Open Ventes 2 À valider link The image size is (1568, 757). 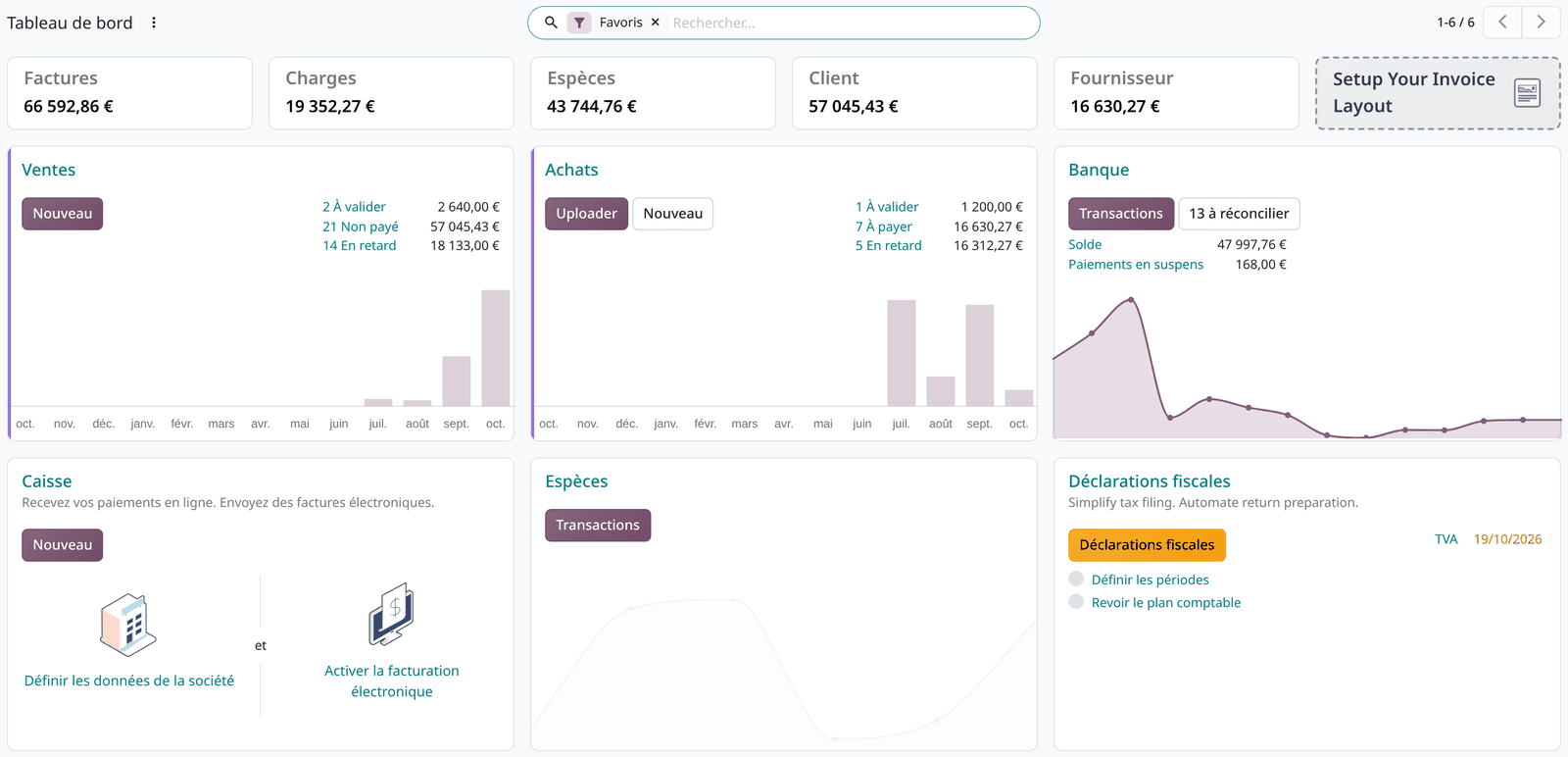[x=354, y=207]
